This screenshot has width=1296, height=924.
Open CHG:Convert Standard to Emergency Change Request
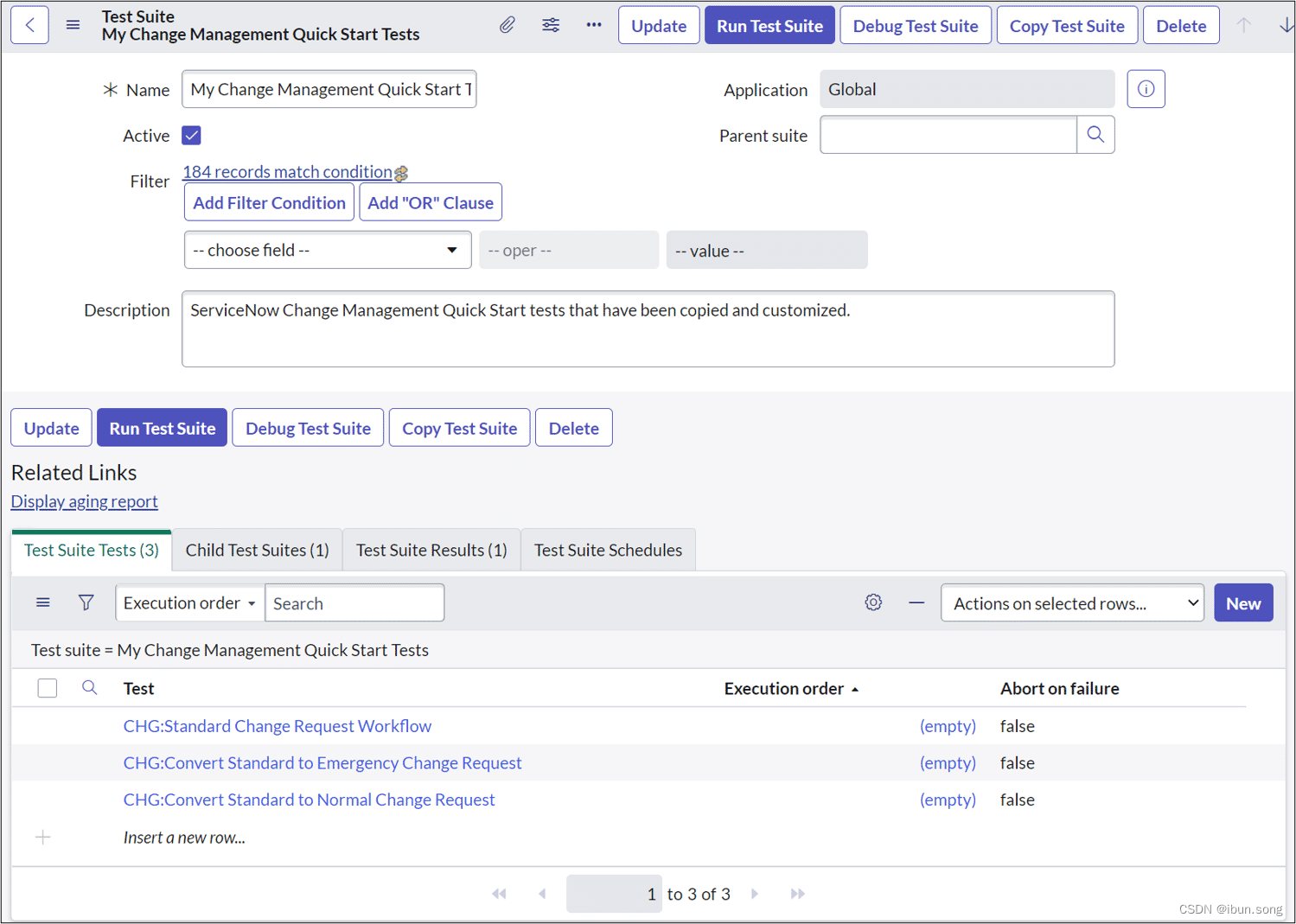click(322, 763)
